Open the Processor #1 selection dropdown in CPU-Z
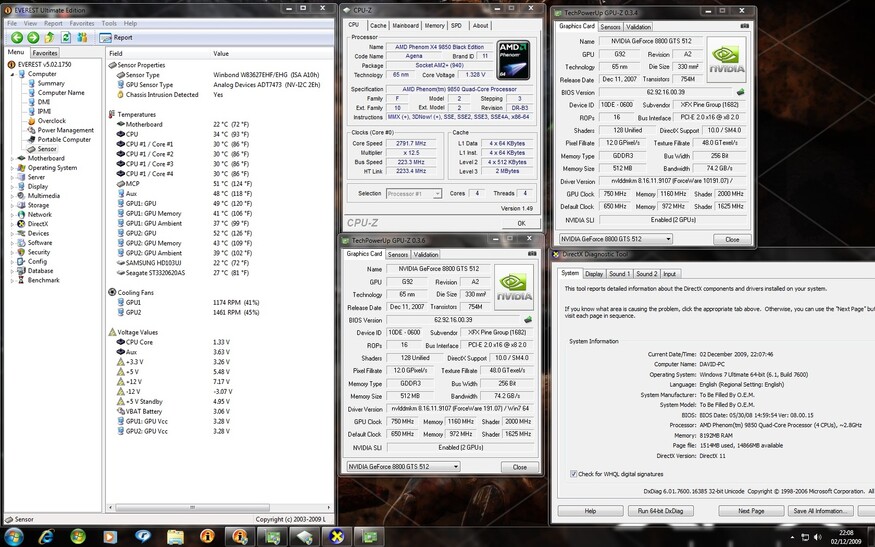This screenshot has height=547, width=875. pos(414,194)
